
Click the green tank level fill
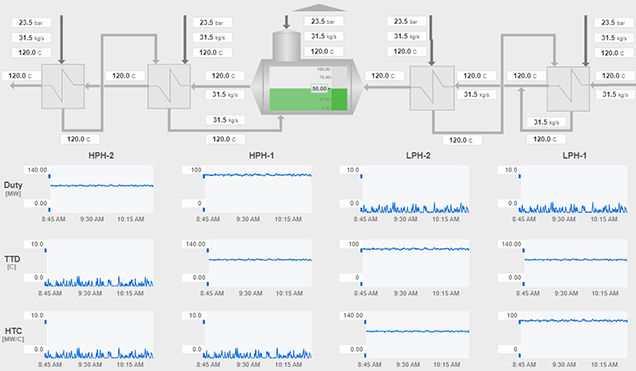click(x=309, y=99)
